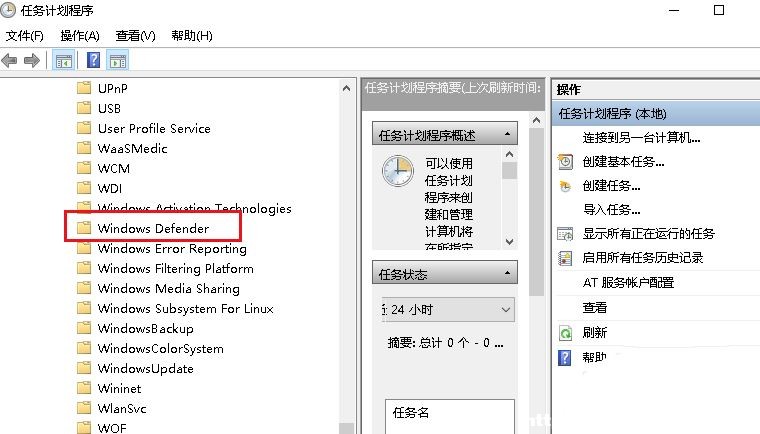Select 任务计划程序 (本地) header in actions

pos(656,113)
